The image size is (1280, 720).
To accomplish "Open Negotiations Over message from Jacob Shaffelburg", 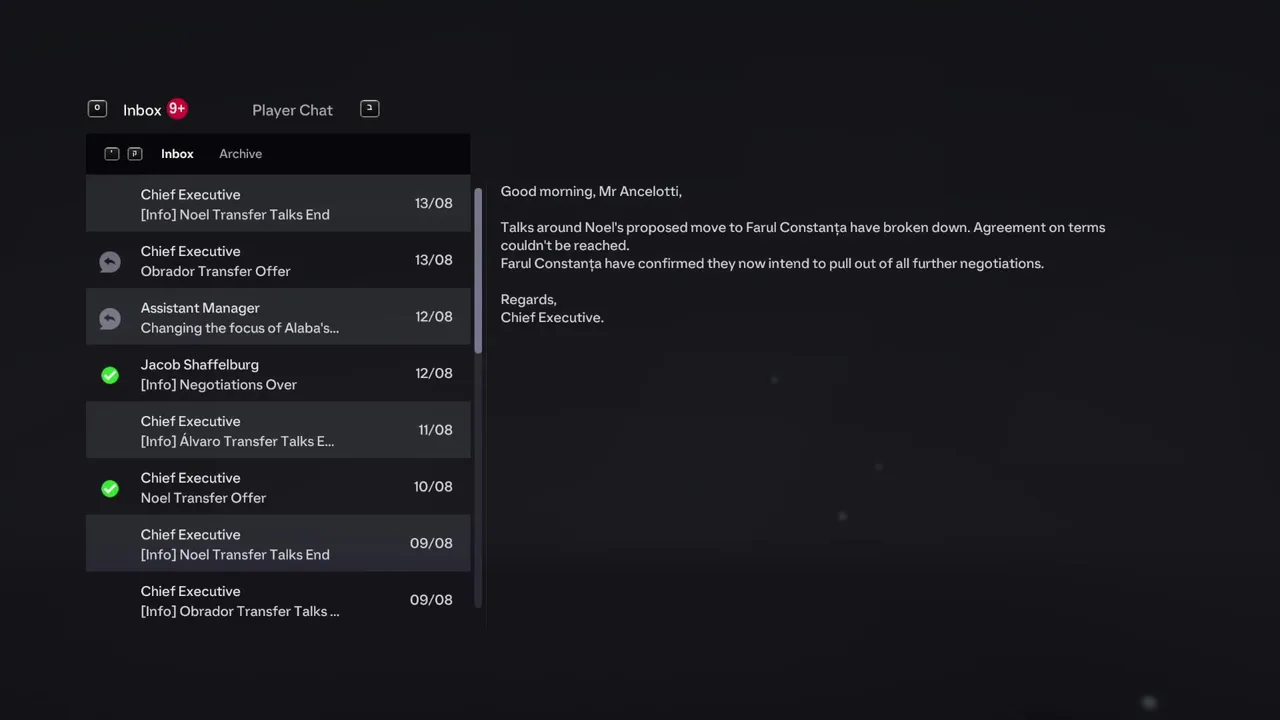I will click(278, 374).
